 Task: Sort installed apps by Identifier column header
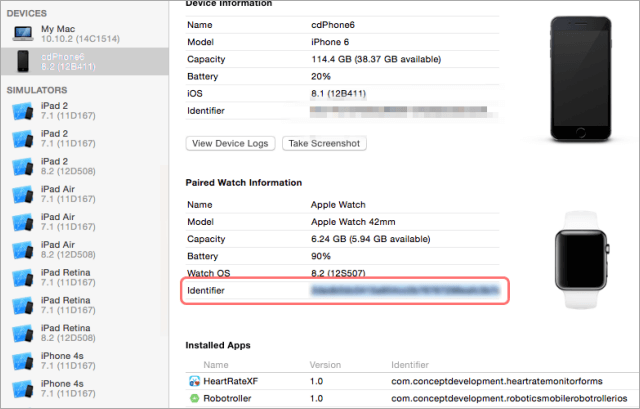point(410,365)
